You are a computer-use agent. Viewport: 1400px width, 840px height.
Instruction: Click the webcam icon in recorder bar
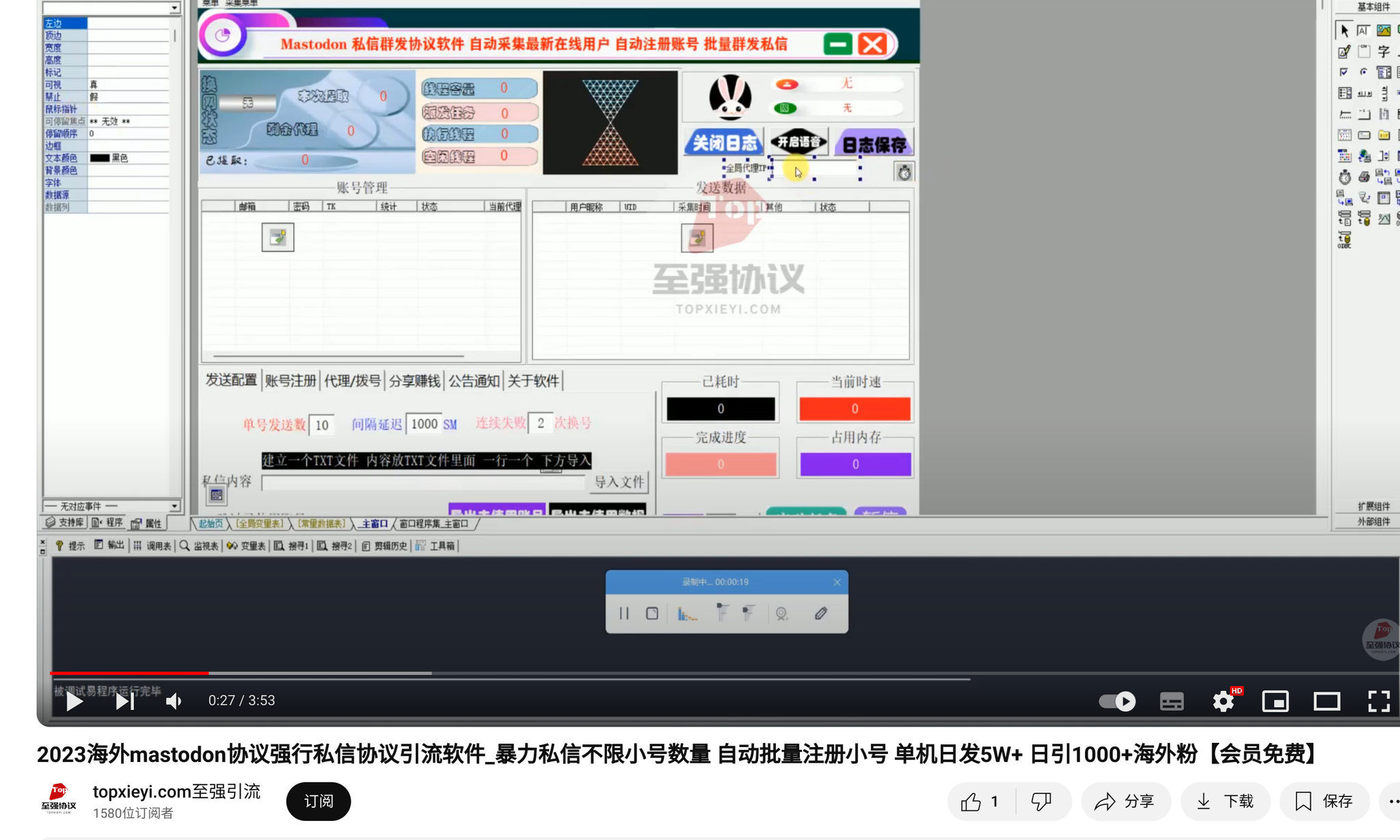pos(781,614)
